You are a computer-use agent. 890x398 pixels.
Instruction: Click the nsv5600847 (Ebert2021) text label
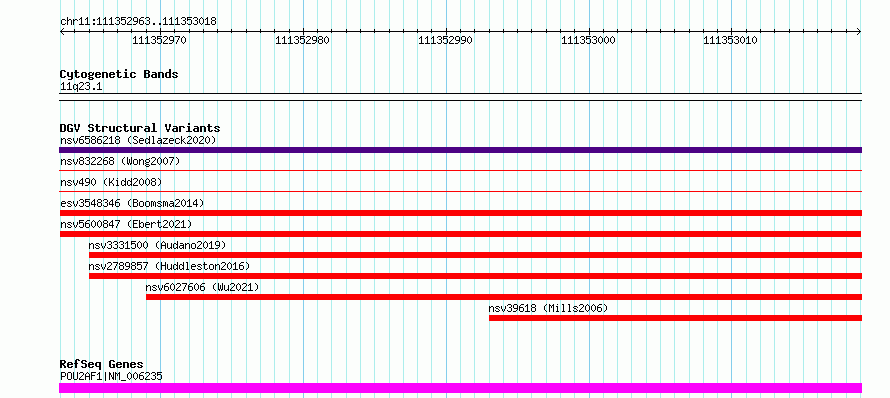click(126, 224)
